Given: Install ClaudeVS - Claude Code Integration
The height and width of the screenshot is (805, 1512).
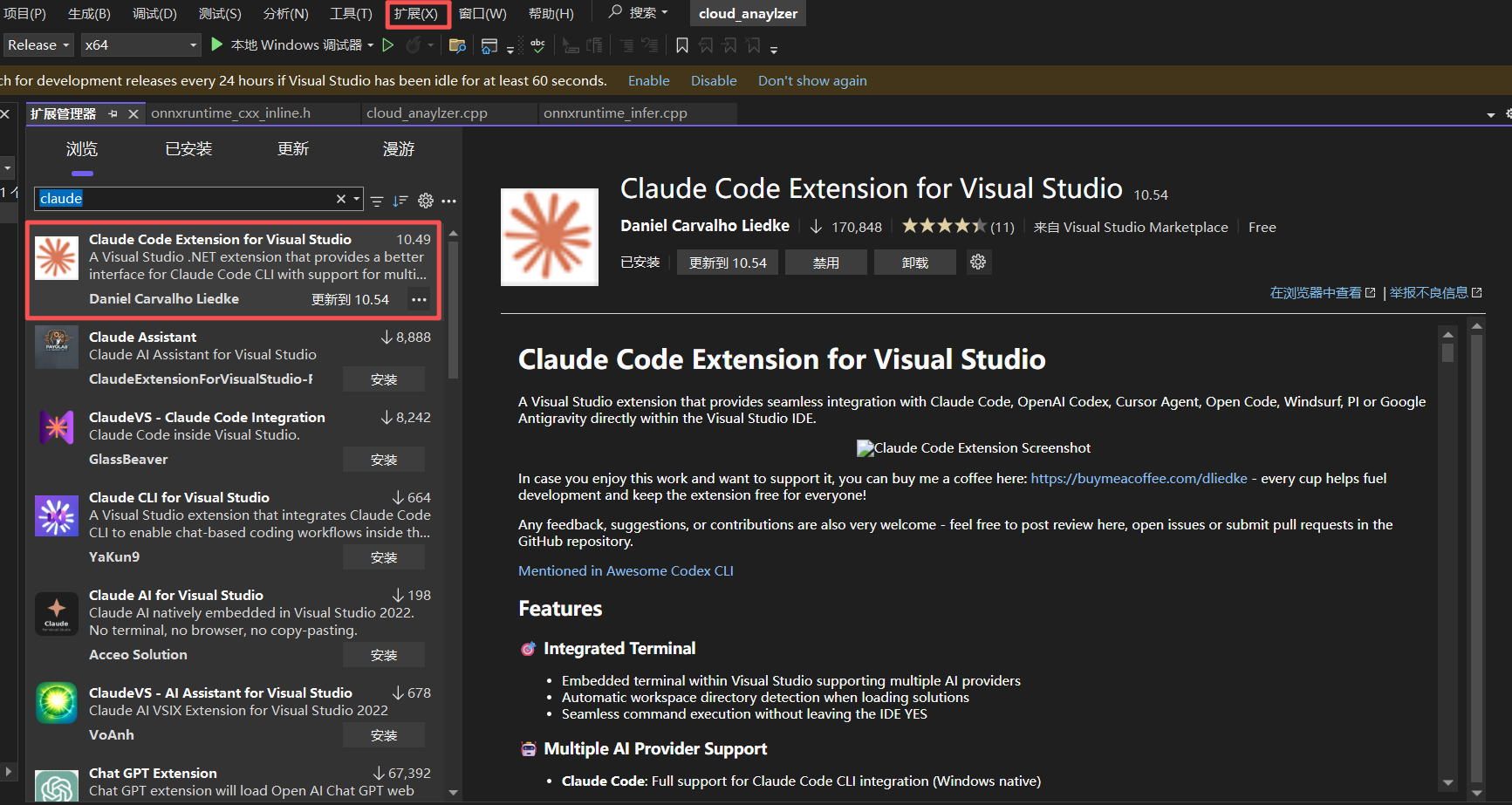Looking at the screenshot, I should [x=384, y=460].
